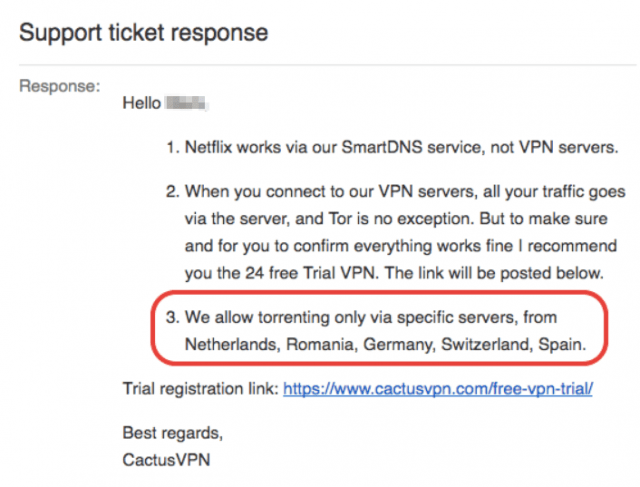Click the blurred recipient name after Hello
Screen dimensions: 640x487
pyautogui.click(x=187, y=103)
